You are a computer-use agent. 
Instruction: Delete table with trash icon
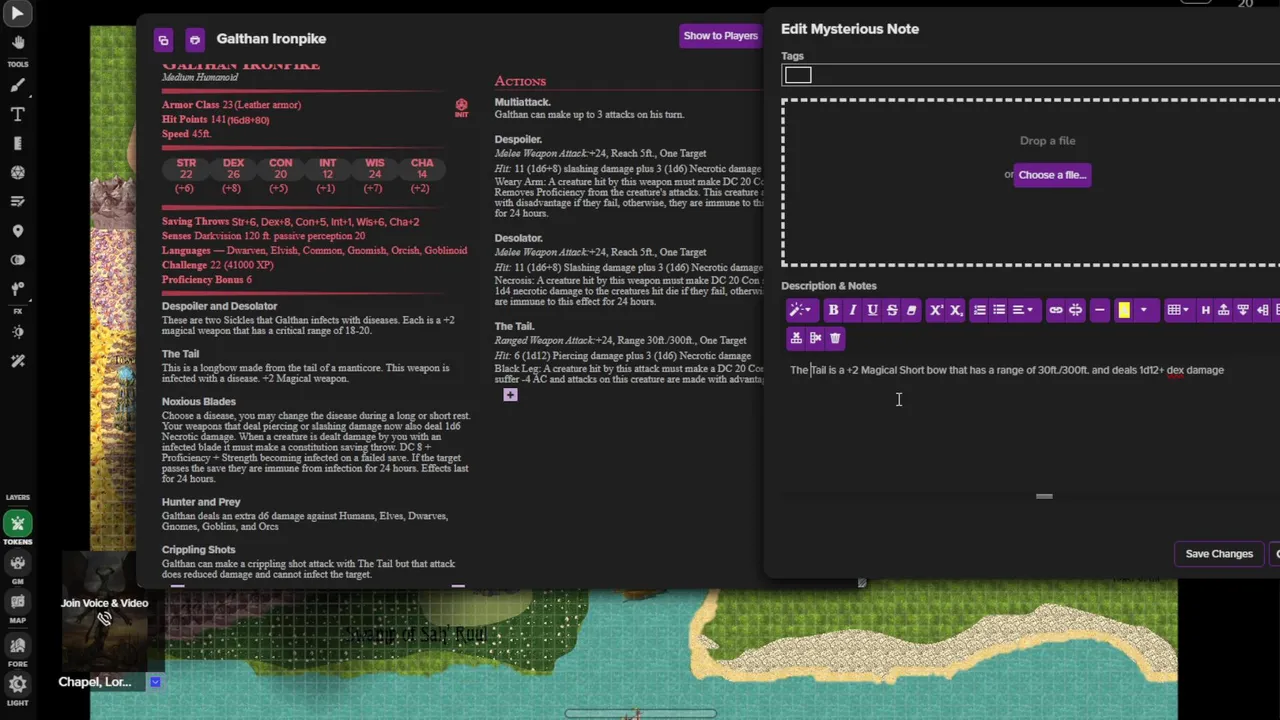tap(835, 338)
